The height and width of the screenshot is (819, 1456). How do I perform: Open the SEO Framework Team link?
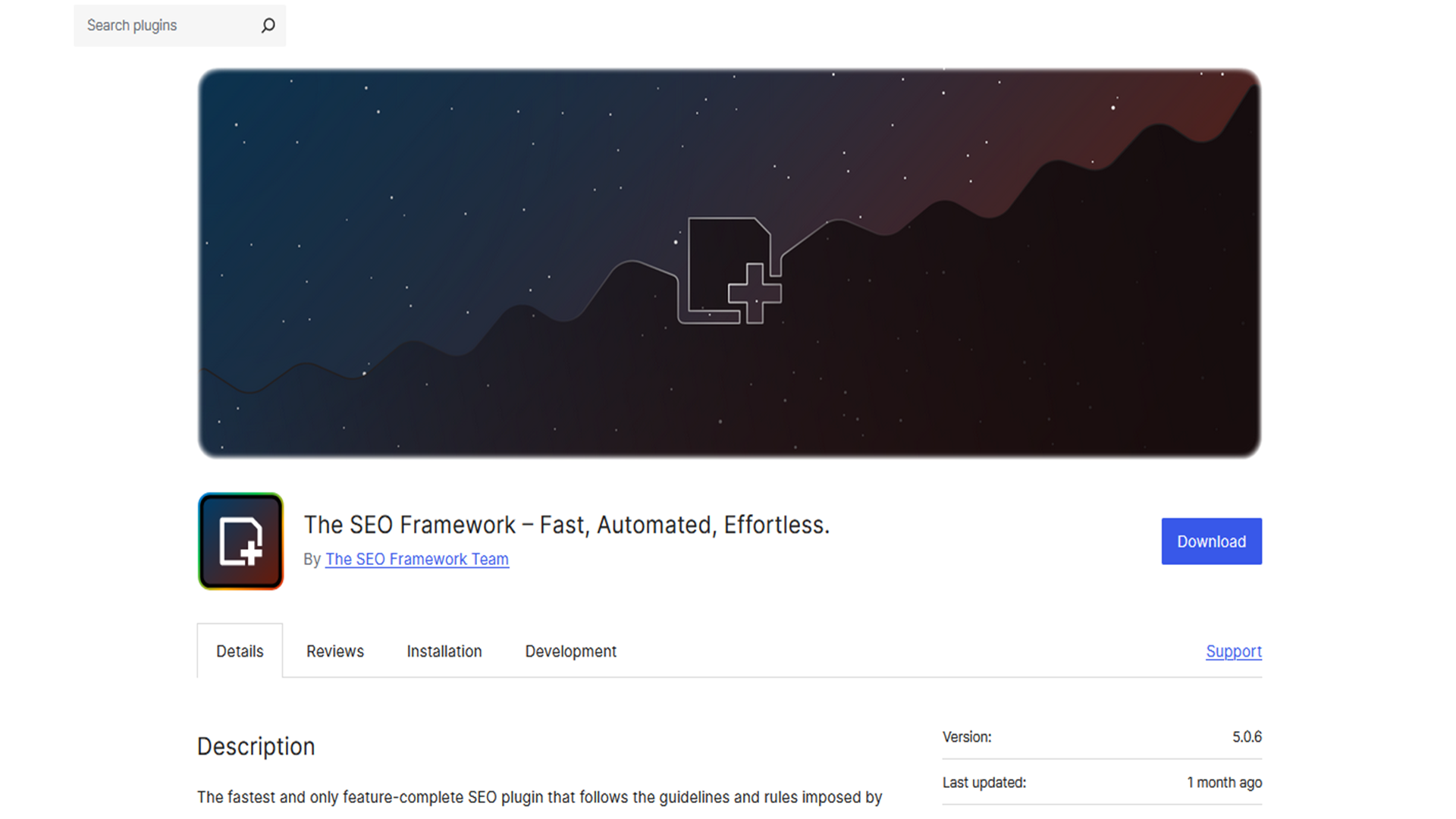pyautogui.click(x=416, y=558)
